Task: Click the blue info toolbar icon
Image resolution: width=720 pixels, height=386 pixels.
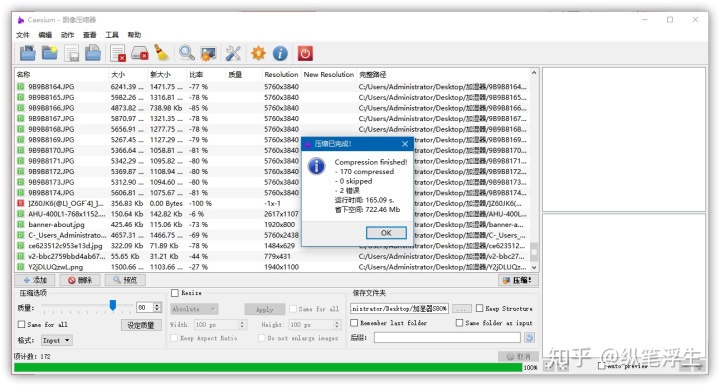Action: tap(280, 54)
